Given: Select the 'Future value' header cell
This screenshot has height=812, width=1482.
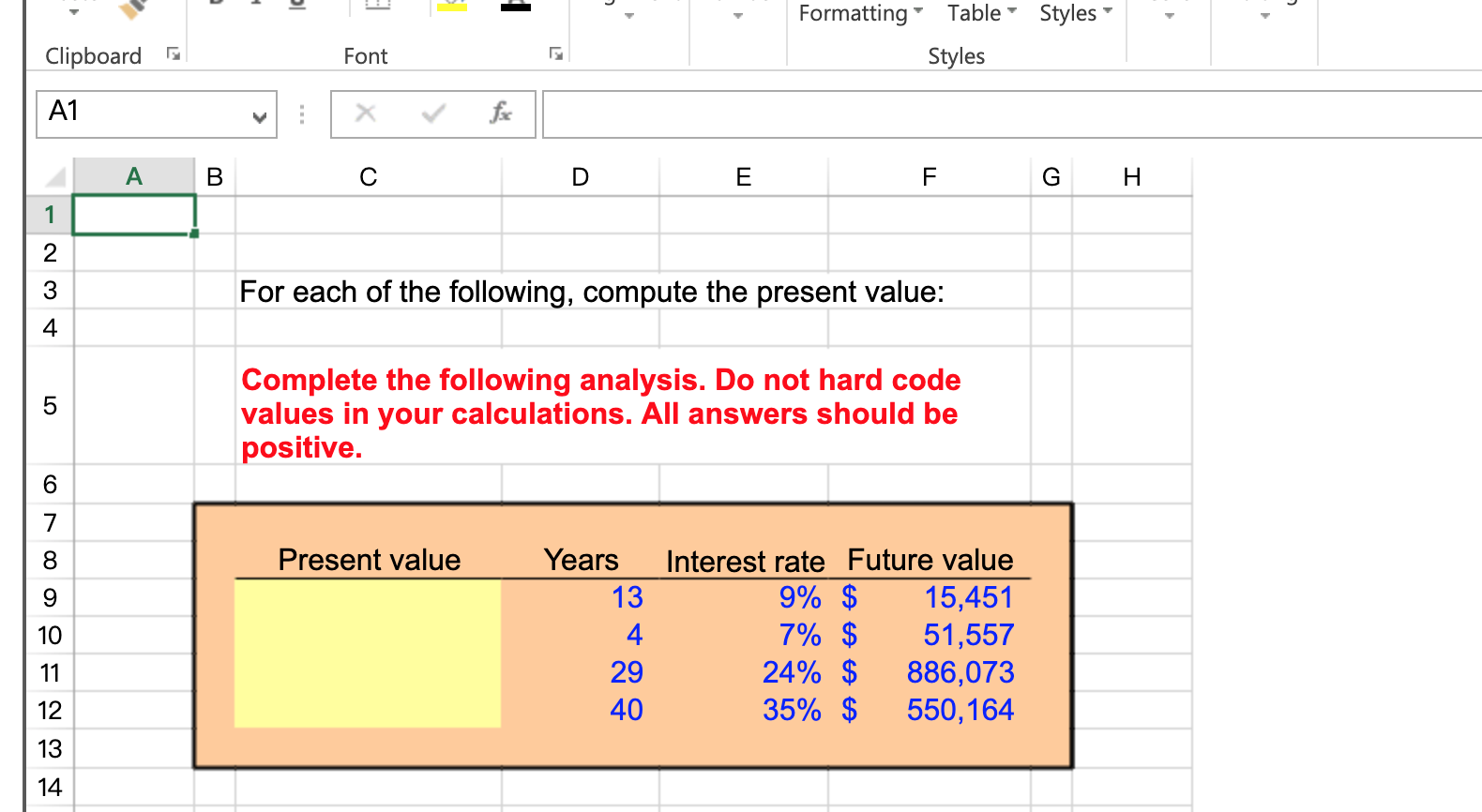Looking at the screenshot, I should point(930,560).
